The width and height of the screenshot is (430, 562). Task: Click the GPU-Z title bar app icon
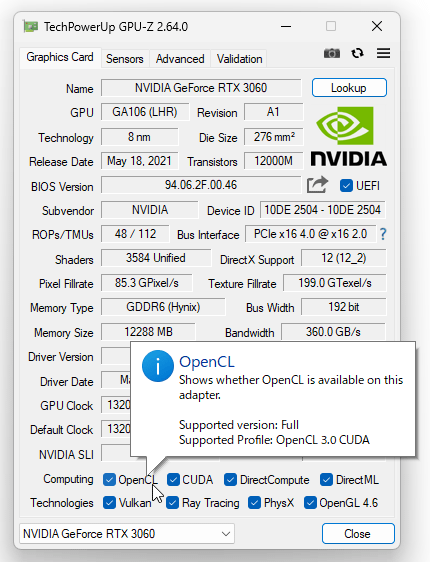[x=30, y=27]
